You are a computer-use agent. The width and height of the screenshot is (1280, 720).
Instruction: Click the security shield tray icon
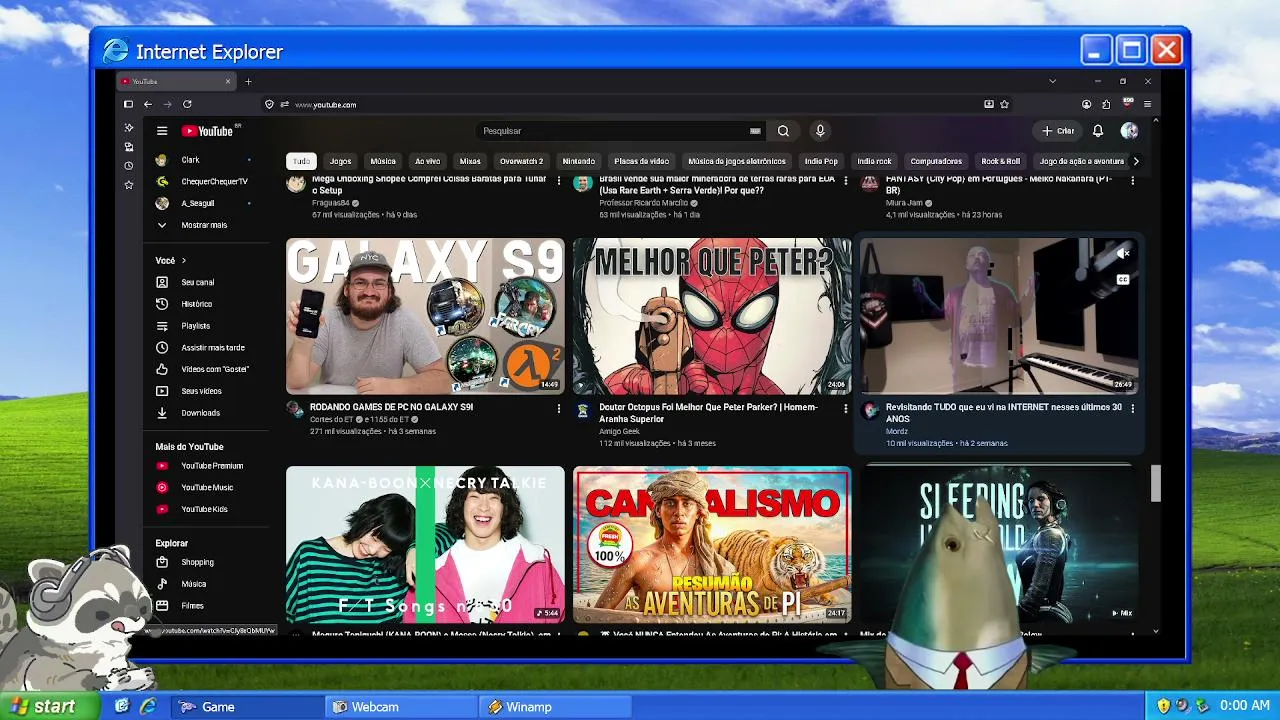(1163, 706)
